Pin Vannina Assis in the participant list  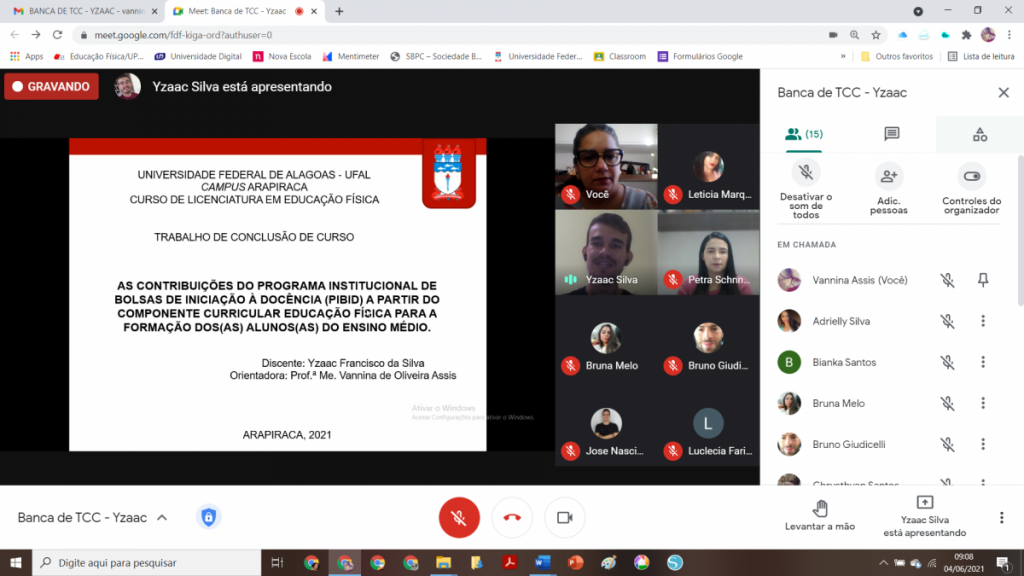(x=983, y=280)
